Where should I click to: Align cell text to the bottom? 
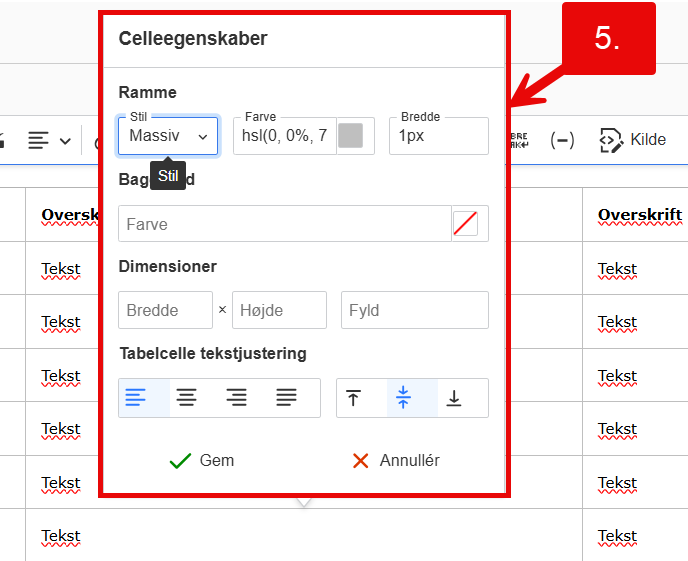(454, 398)
